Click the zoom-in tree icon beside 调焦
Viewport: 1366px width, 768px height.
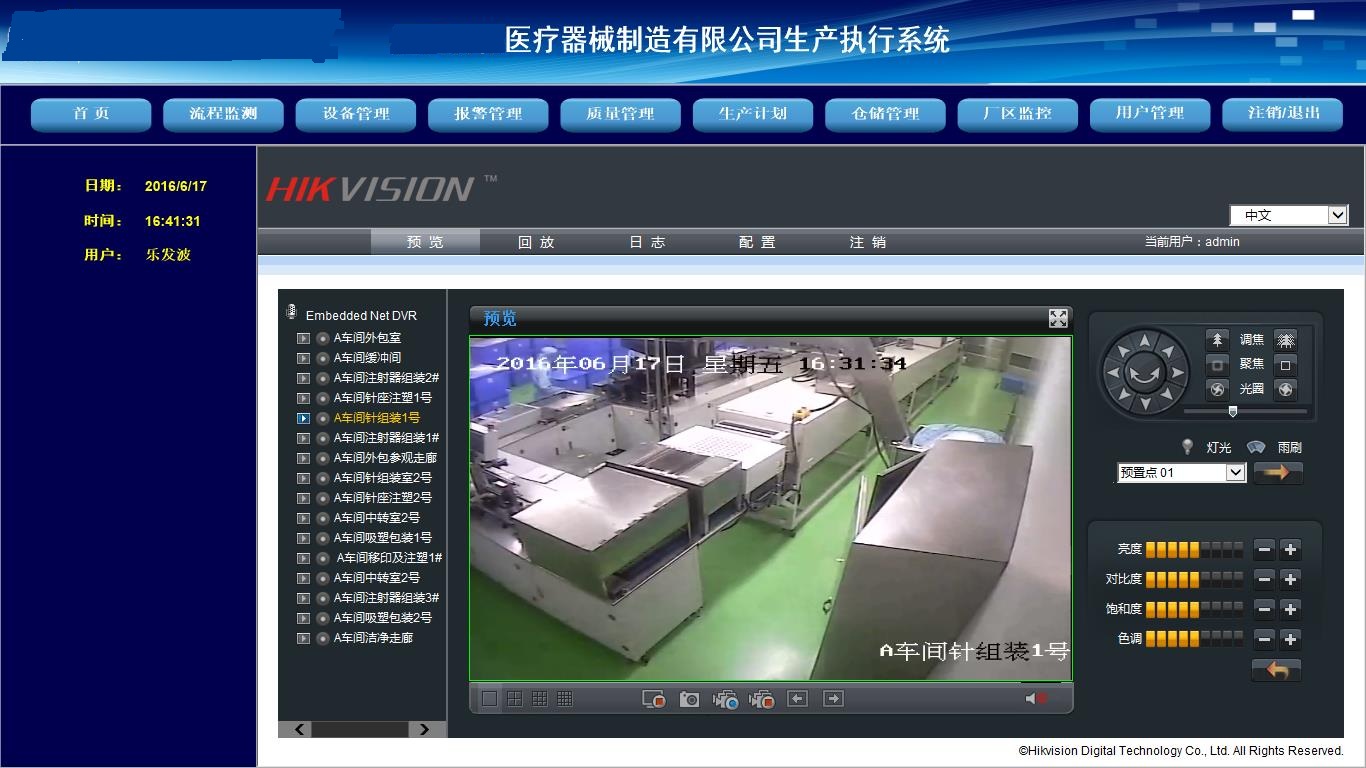click(1217, 340)
